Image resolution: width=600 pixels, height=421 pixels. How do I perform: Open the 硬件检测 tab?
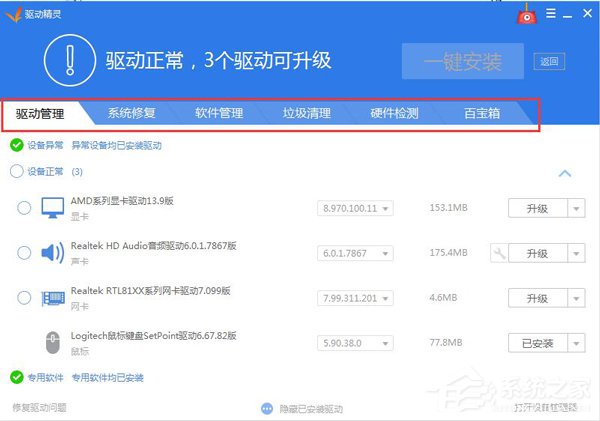(x=394, y=113)
